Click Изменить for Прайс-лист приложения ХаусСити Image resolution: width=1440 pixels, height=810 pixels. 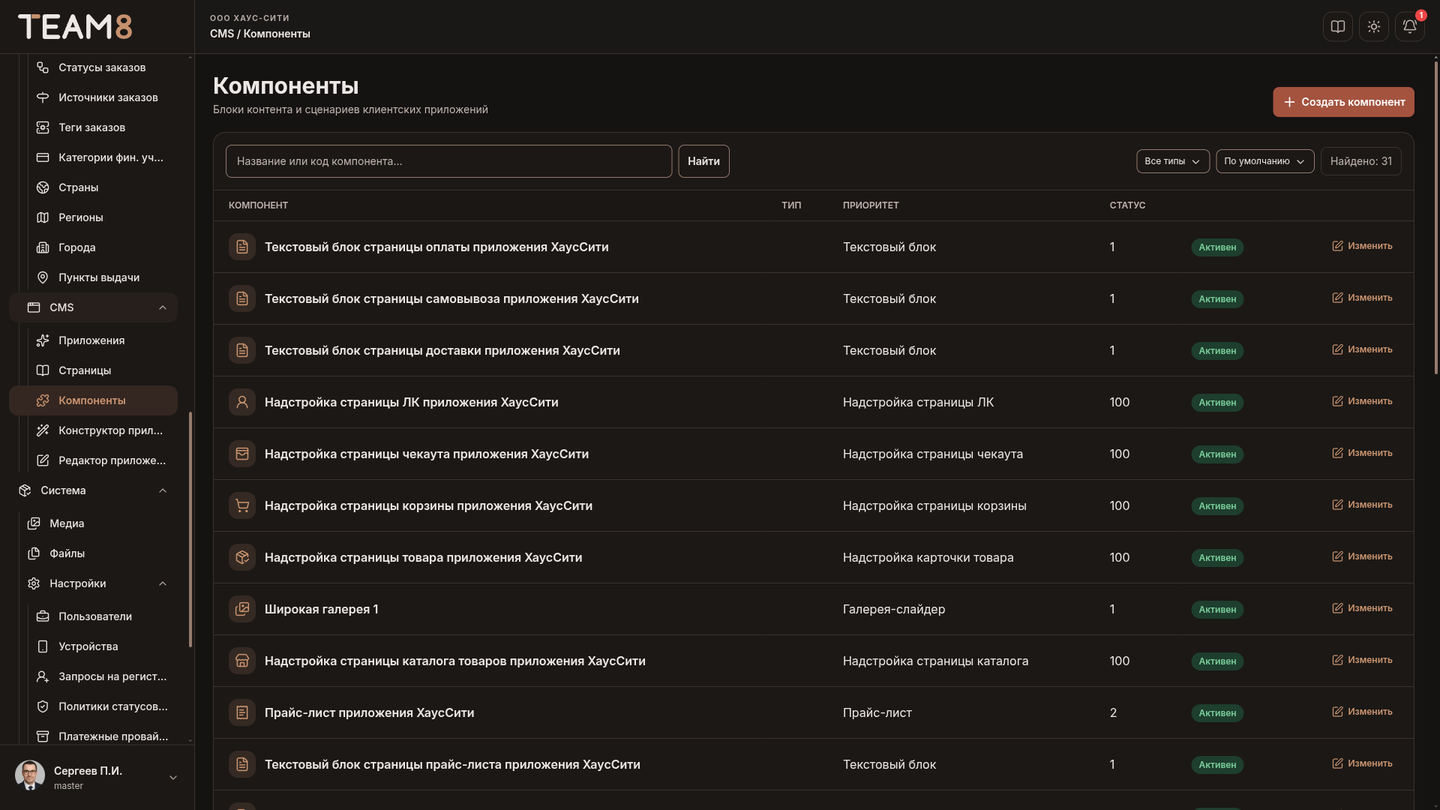(1362, 712)
